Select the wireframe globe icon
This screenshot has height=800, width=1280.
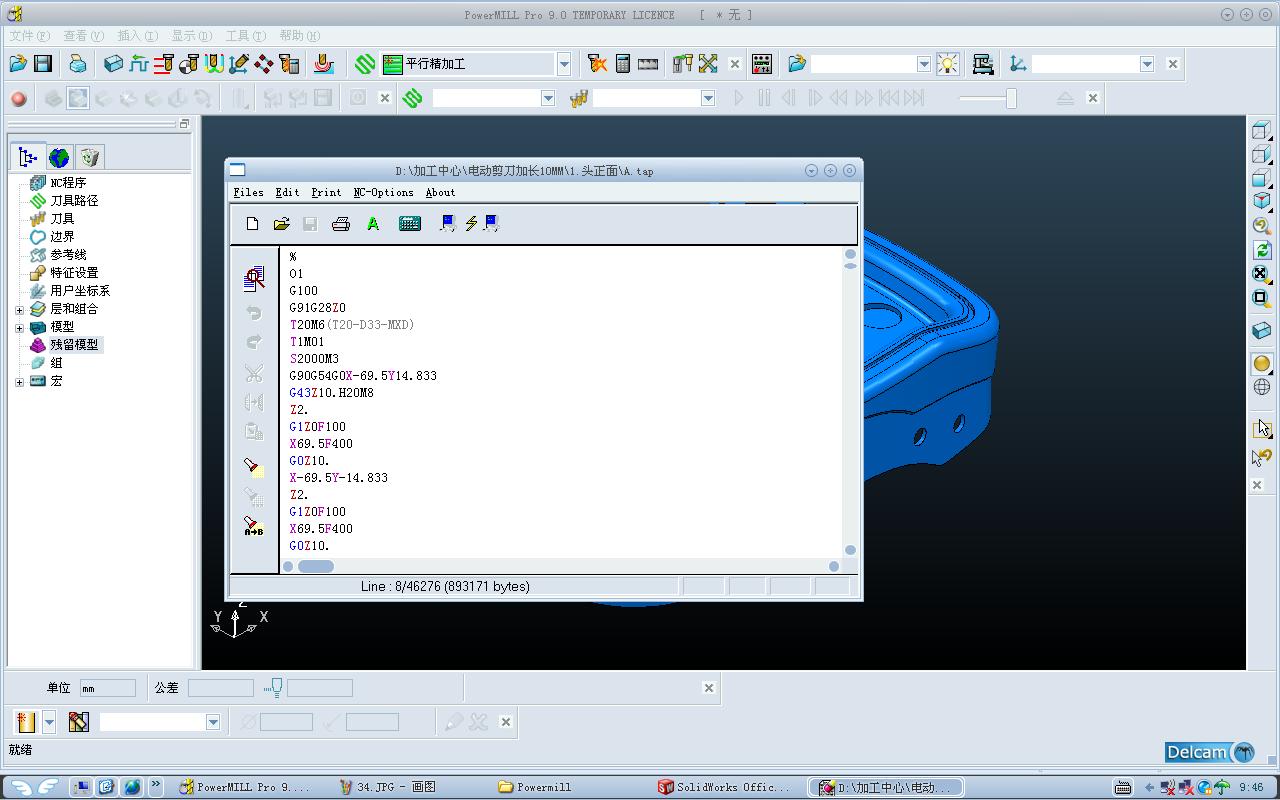1262,387
